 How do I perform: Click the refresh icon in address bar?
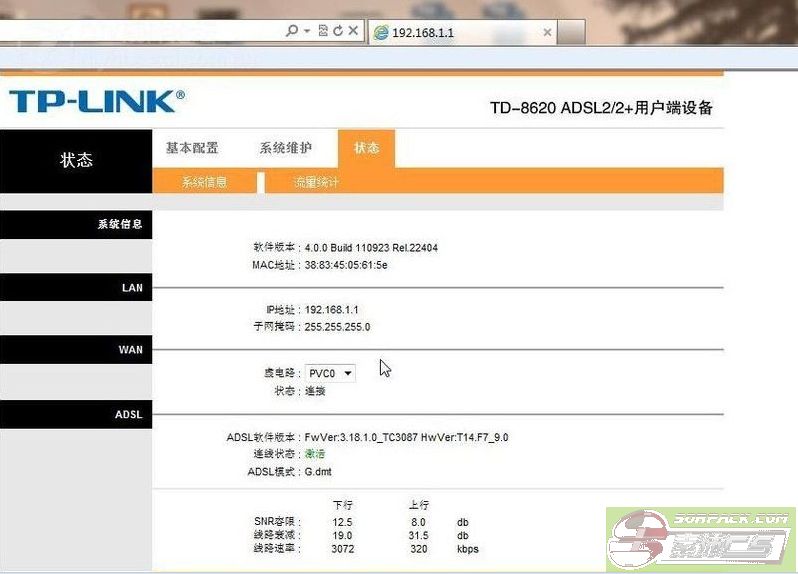(x=338, y=32)
